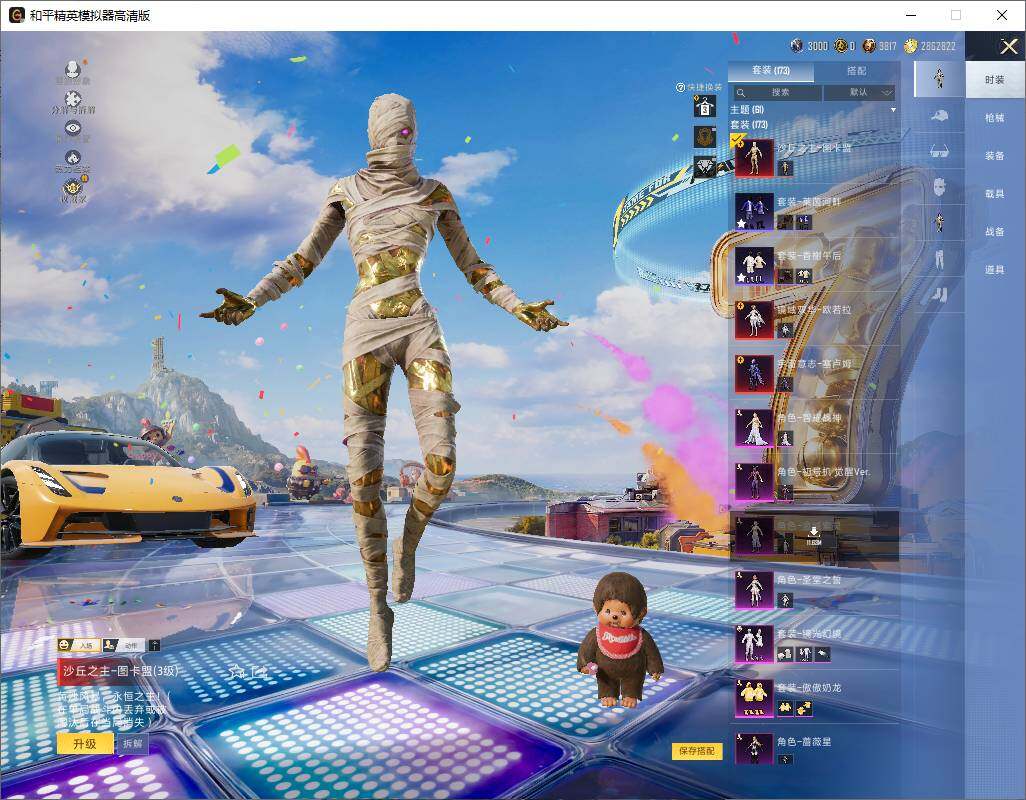The width and height of the screenshot is (1026, 800).
Task: Select the 塞卢姆 outfit thumbnail
Action: (x=754, y=374)
